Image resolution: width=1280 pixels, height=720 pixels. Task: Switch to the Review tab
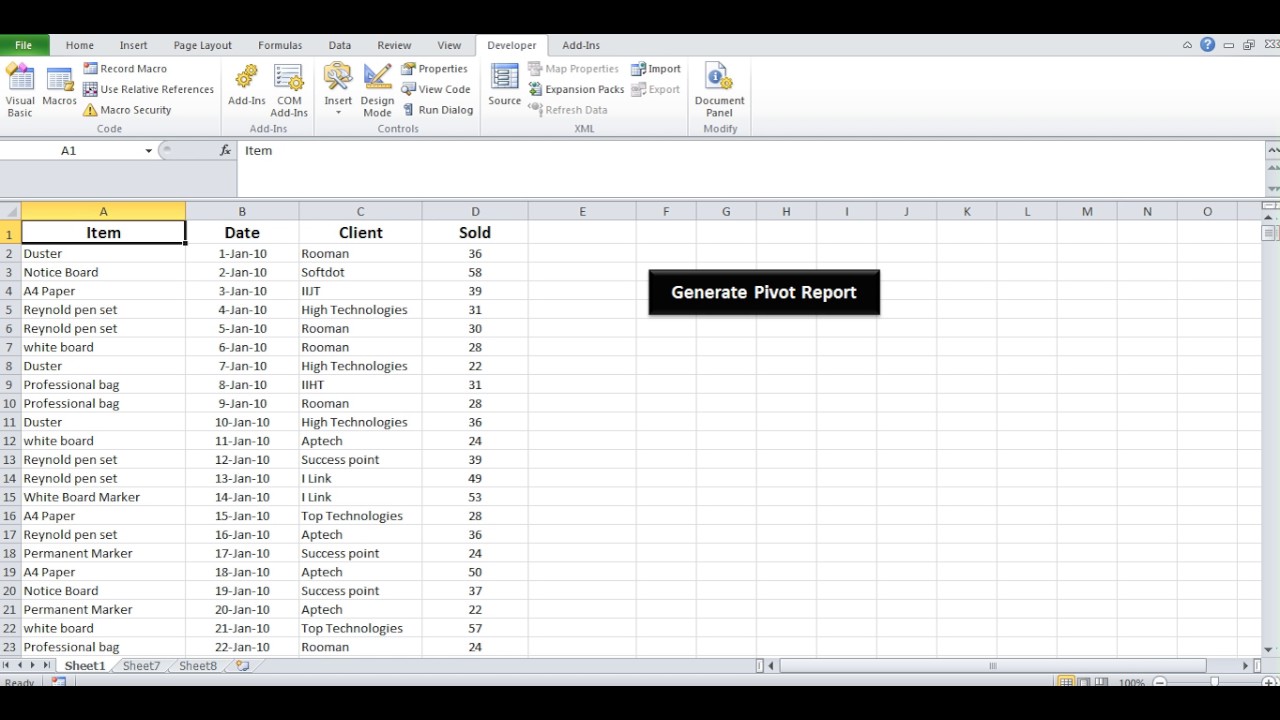coord(394,45)
